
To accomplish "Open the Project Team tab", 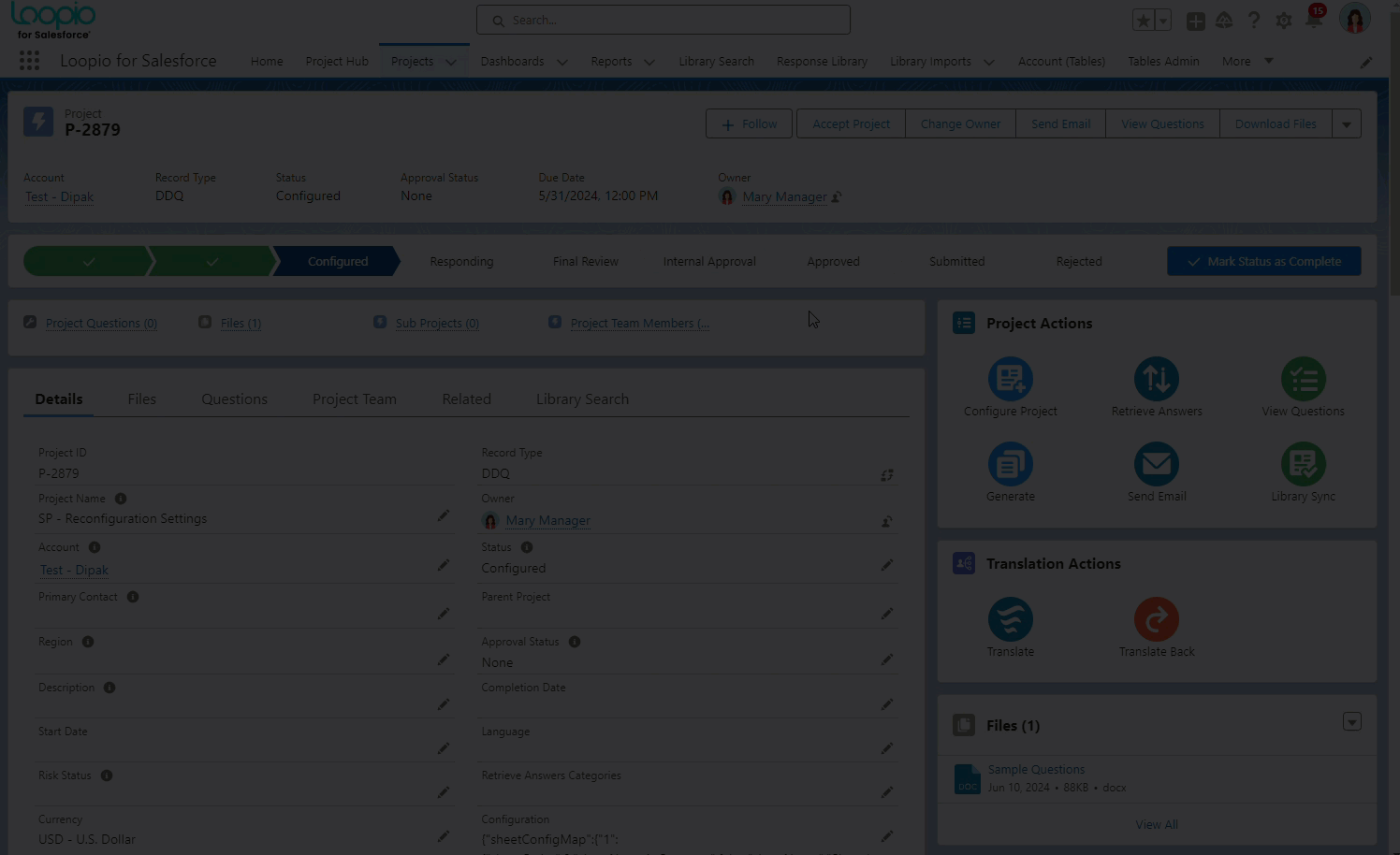I will pyautogui.click(x=355, y=399).
